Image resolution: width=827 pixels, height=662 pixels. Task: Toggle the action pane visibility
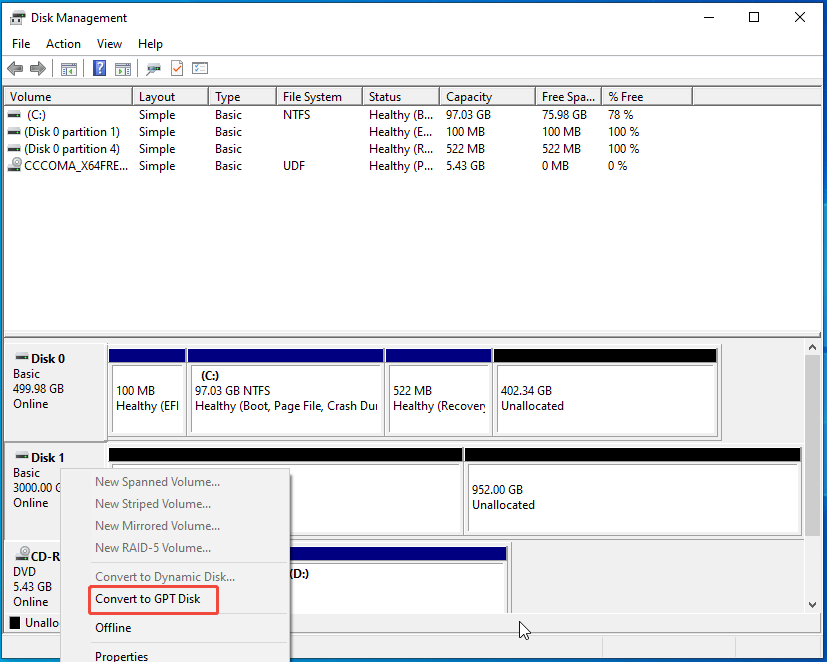point(122,68)
